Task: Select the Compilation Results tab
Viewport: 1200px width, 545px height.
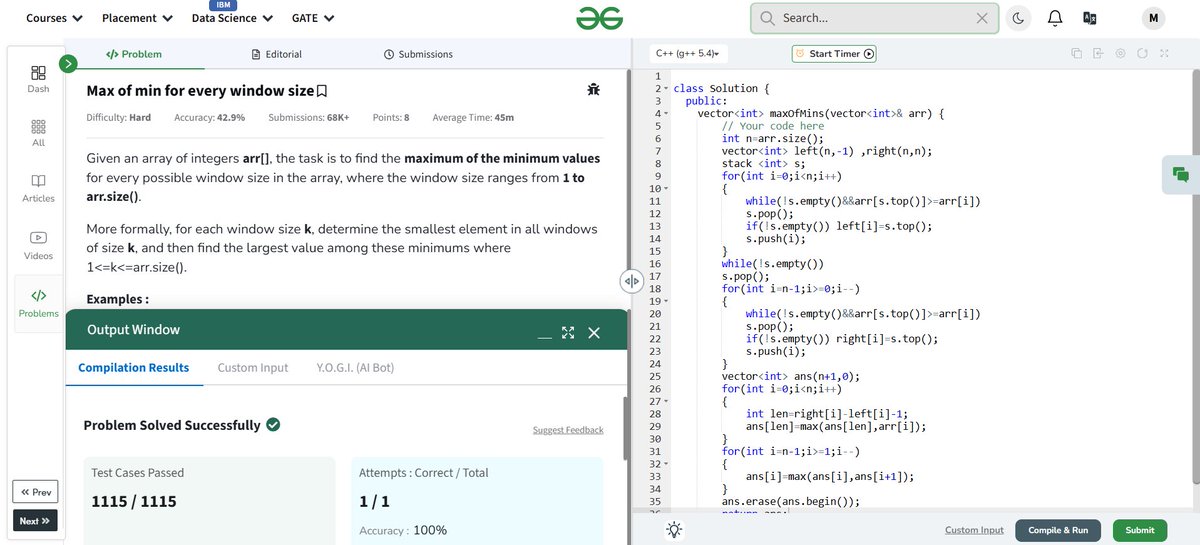Action: 133,368
